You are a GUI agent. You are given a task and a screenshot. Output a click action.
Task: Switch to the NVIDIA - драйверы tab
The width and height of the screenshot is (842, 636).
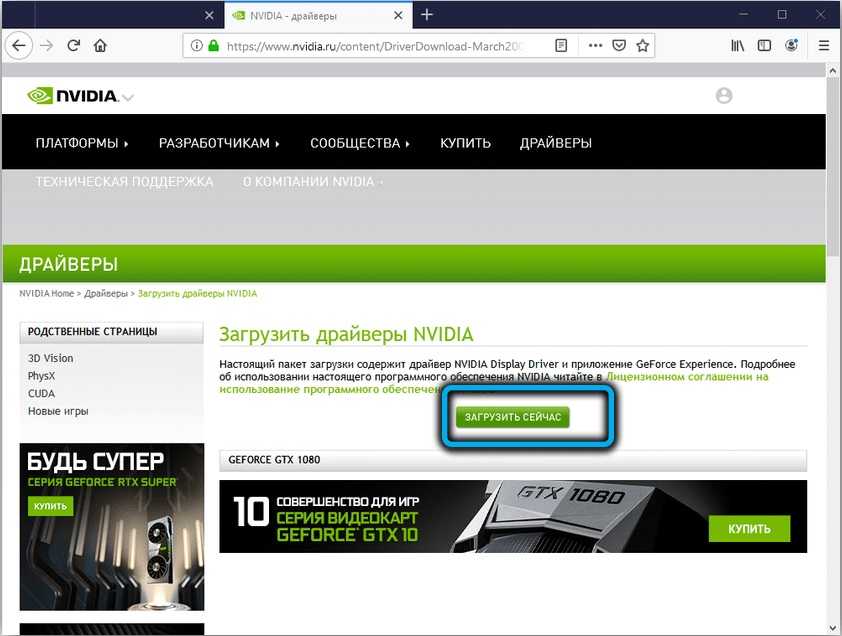tap(319, 15)
